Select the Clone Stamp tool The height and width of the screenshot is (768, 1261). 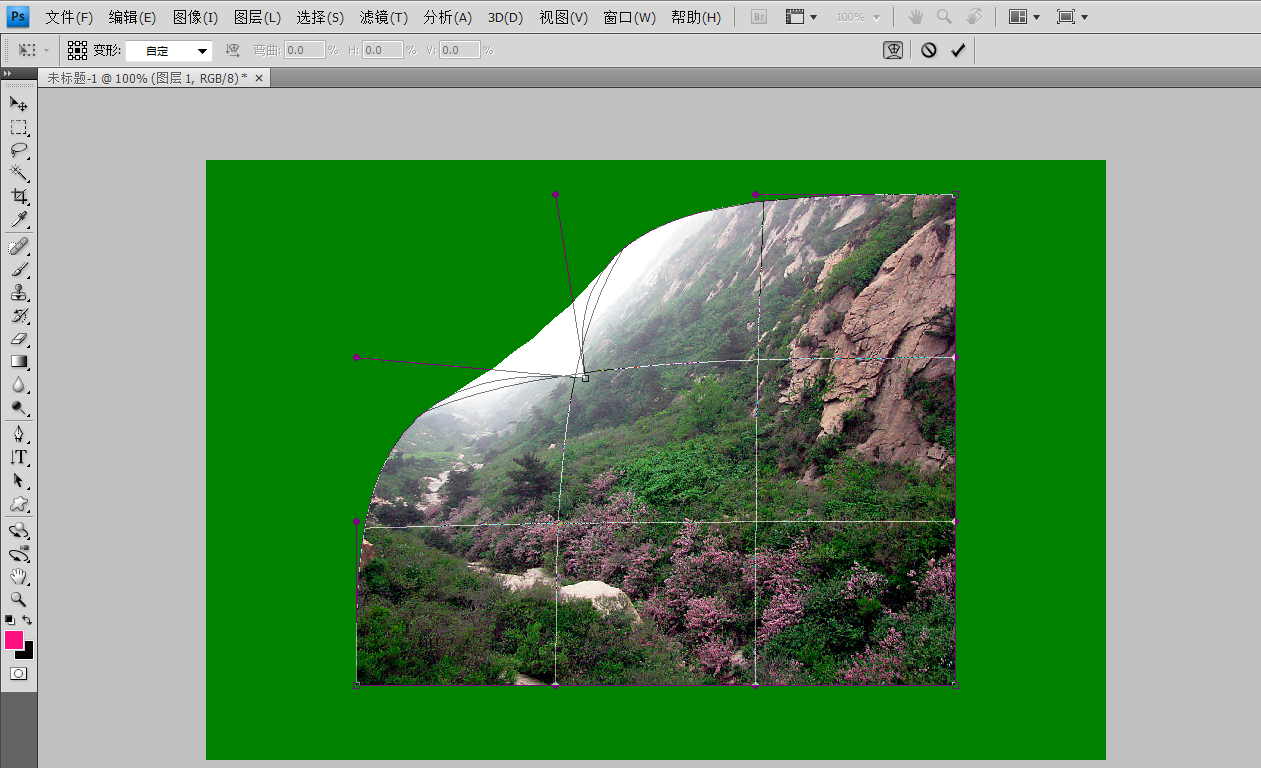point(18,292)
